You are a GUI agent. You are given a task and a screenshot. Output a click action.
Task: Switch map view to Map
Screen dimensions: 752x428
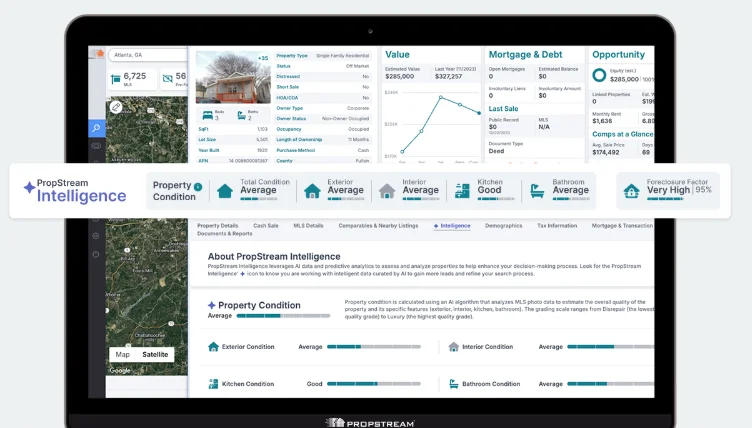(x=122, y=355)
